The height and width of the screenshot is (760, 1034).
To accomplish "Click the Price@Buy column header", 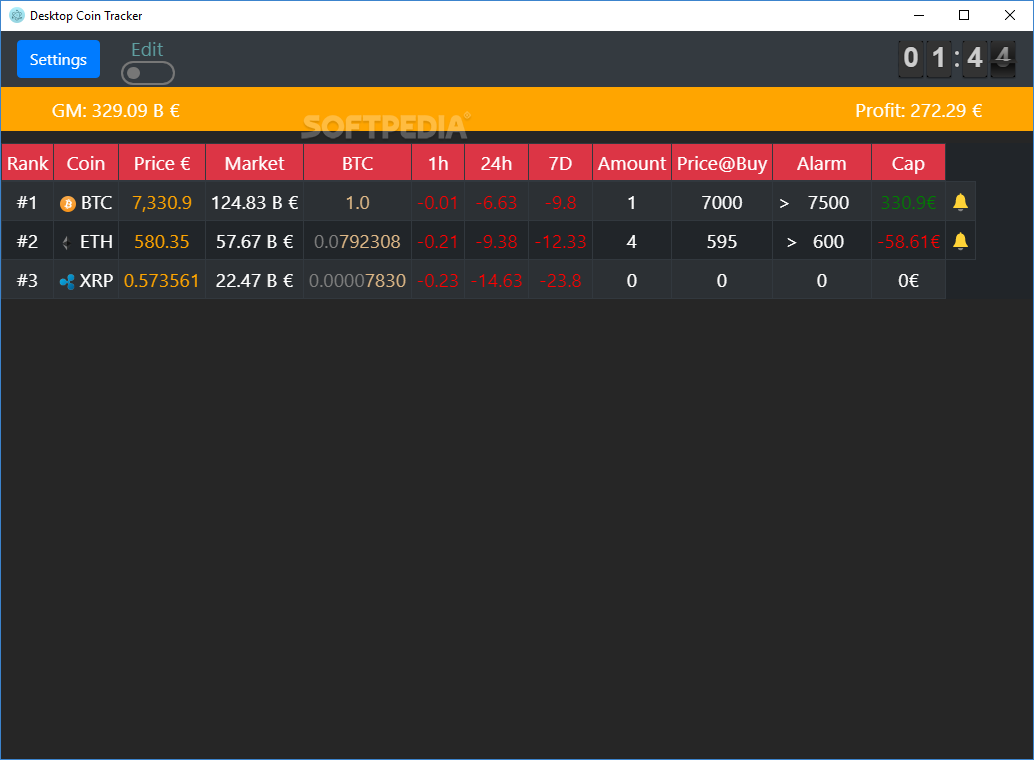I will pos(722,163).
